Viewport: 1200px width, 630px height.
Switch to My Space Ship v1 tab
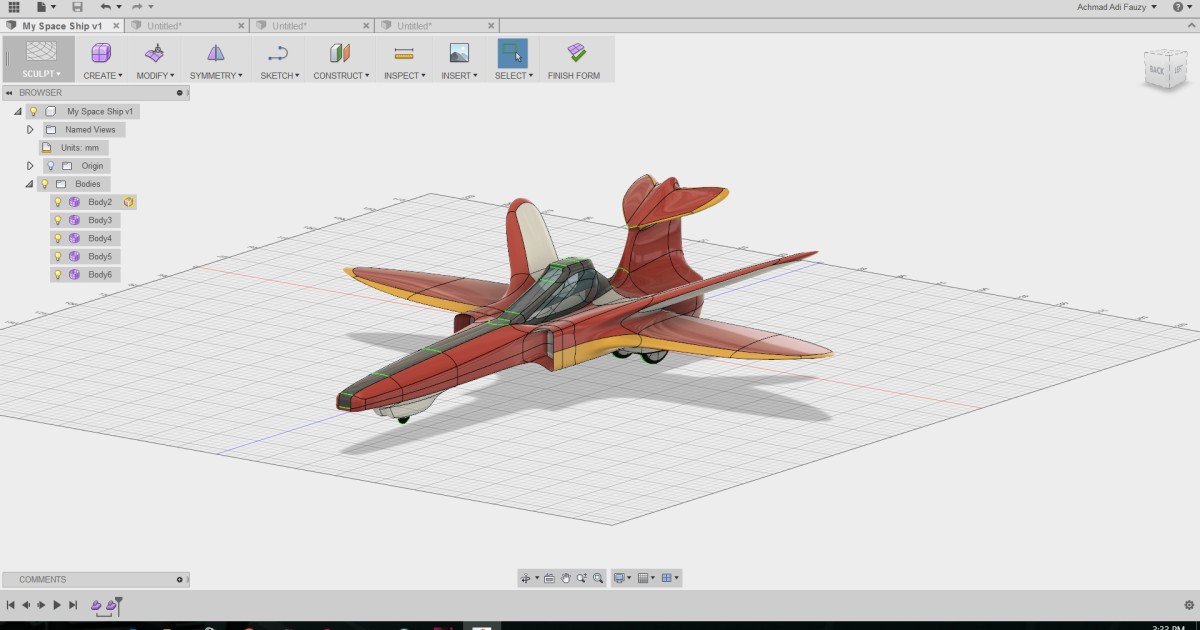coord(62,26)
